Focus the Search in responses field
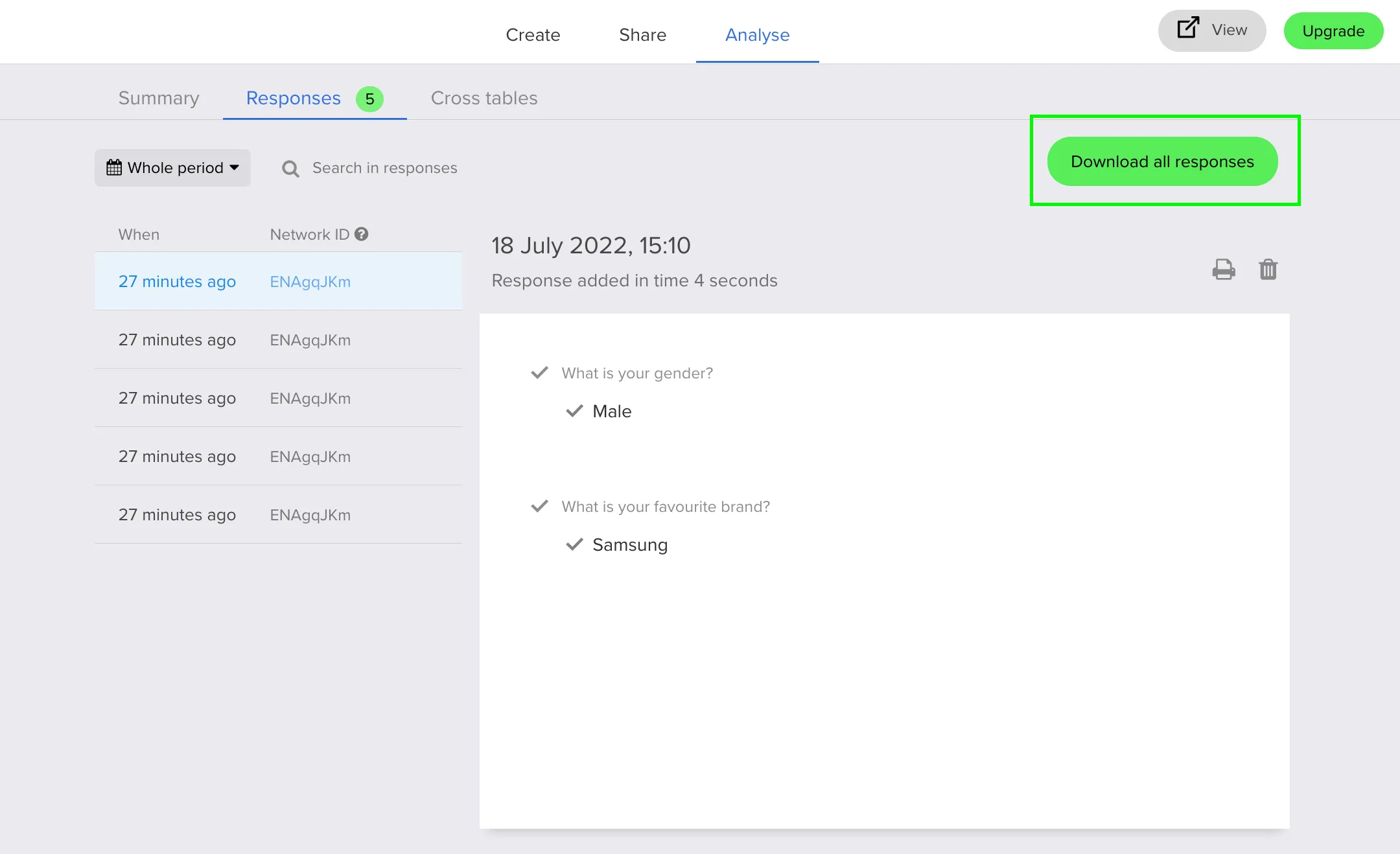The height and width of the screenshot is (854, 1400). pos(384,168)
